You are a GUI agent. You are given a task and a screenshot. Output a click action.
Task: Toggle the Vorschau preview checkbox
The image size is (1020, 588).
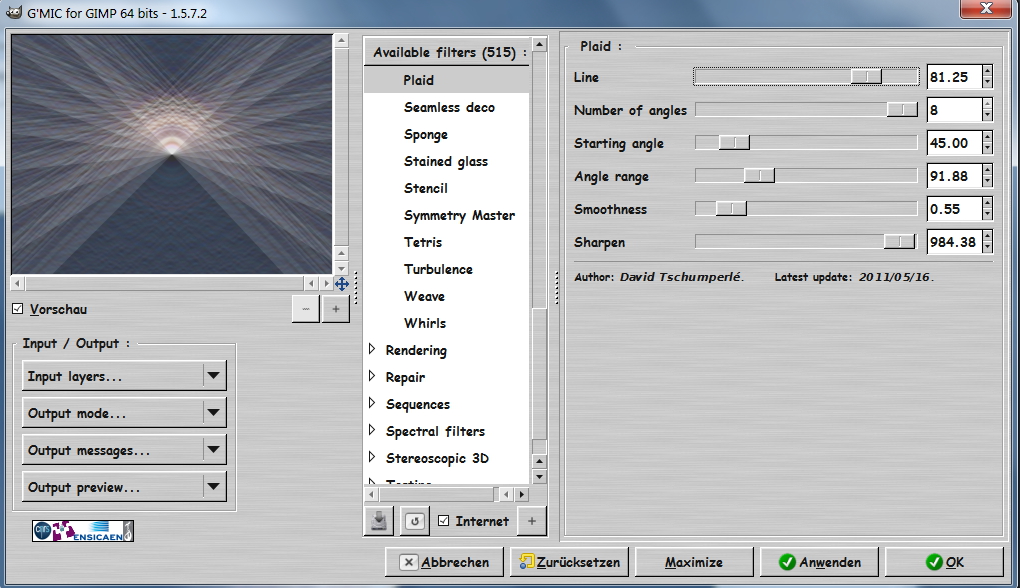[x=17, y=309]
